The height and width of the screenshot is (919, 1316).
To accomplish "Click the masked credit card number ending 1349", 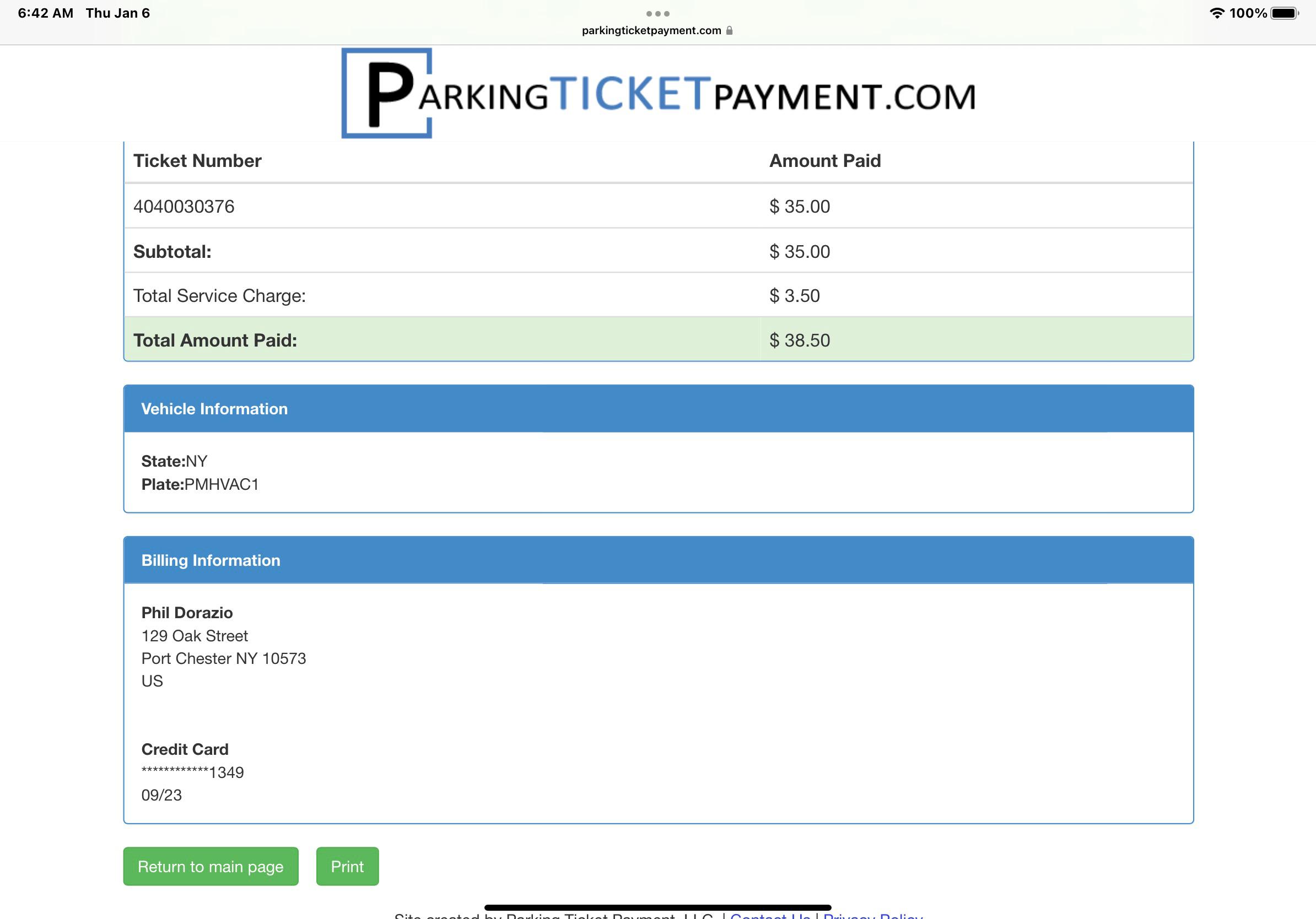I will [192, 772].
